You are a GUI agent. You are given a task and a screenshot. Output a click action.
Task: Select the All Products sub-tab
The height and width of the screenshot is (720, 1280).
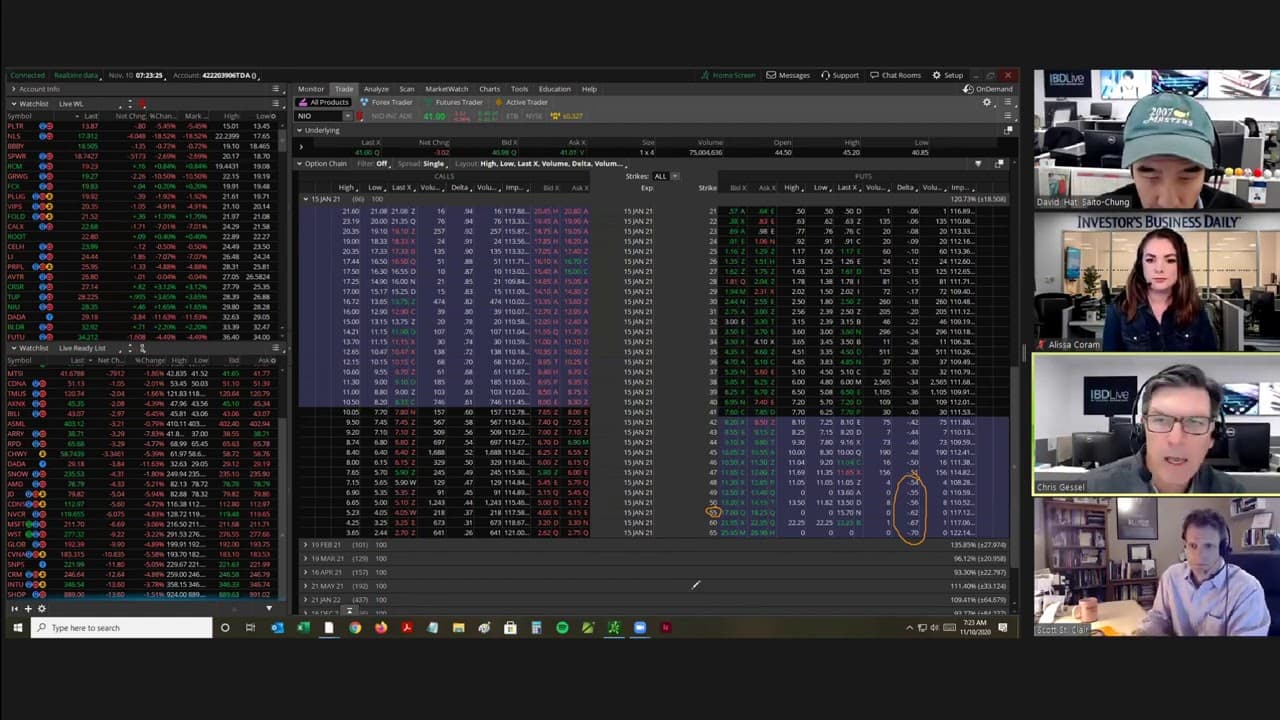(x=324, y=102)
